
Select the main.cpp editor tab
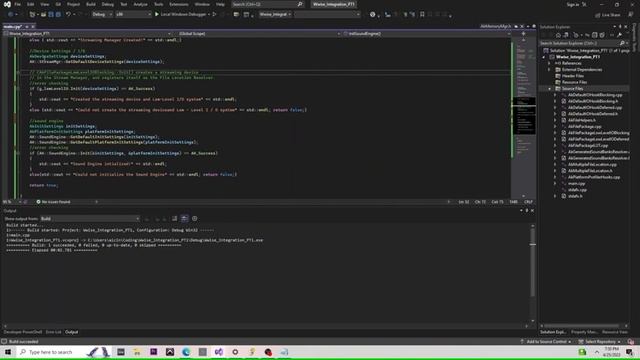click(13, 27)
